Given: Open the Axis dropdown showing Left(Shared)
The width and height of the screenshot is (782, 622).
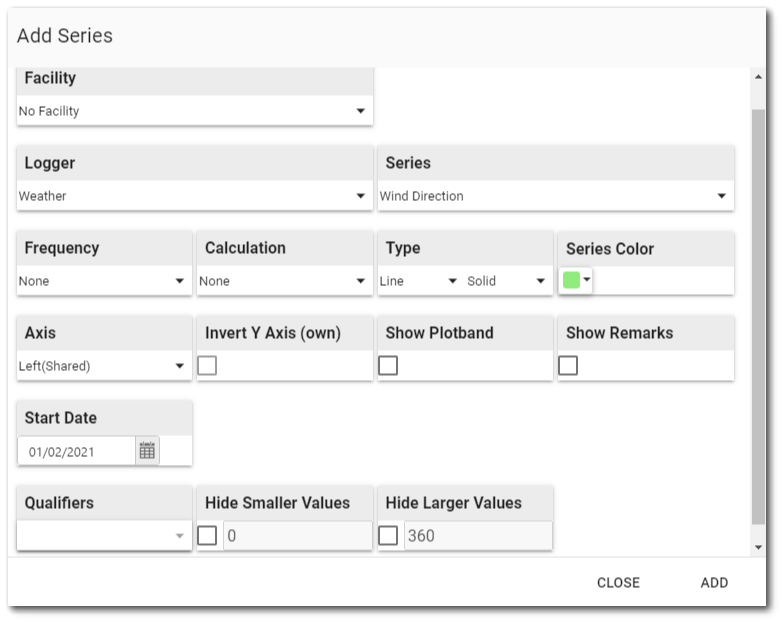Looking at the screenshot, I should pyautogui.click(x=104, y=366).
